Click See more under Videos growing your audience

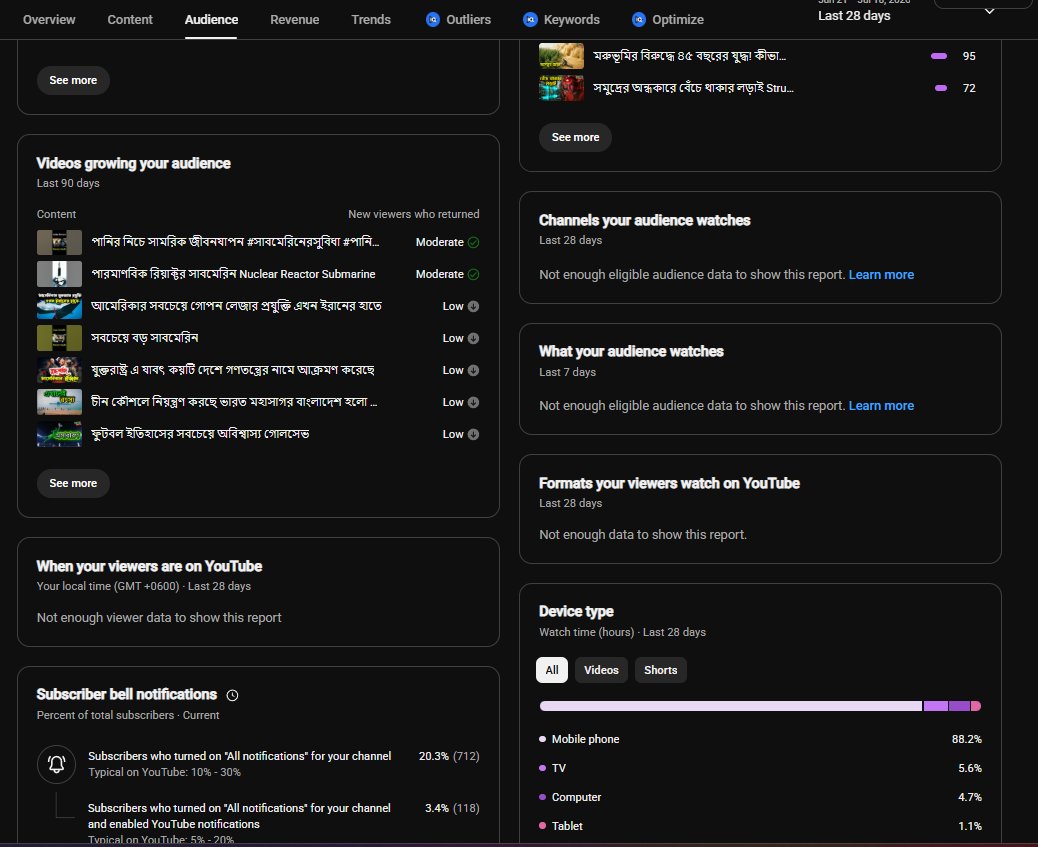pyautogui.click(x=73, y=483)
